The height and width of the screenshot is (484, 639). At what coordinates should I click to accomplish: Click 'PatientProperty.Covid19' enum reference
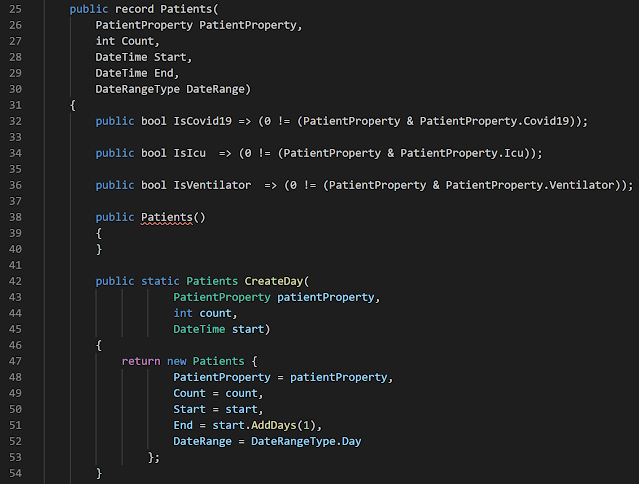[x=494, y=121]
